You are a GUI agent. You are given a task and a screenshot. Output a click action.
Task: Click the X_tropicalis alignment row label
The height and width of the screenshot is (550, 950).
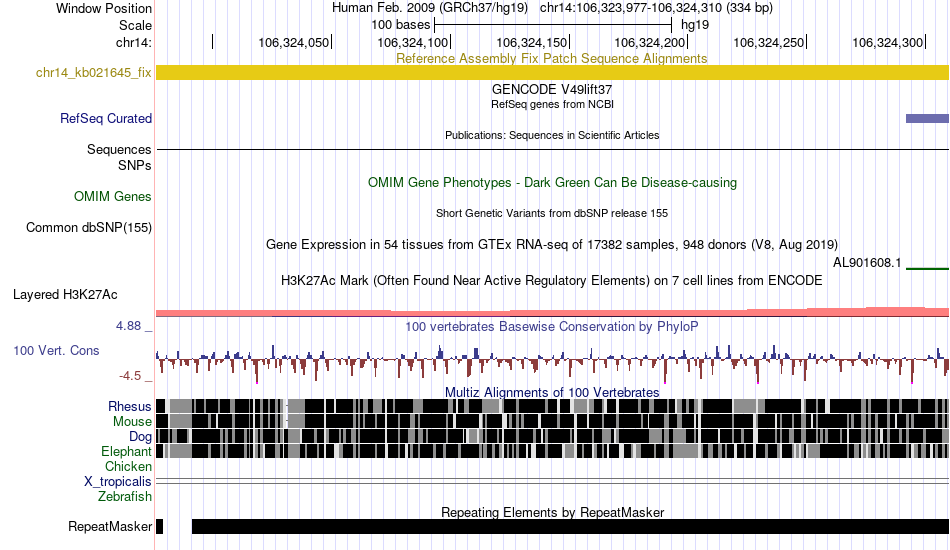tap(118, 482)
